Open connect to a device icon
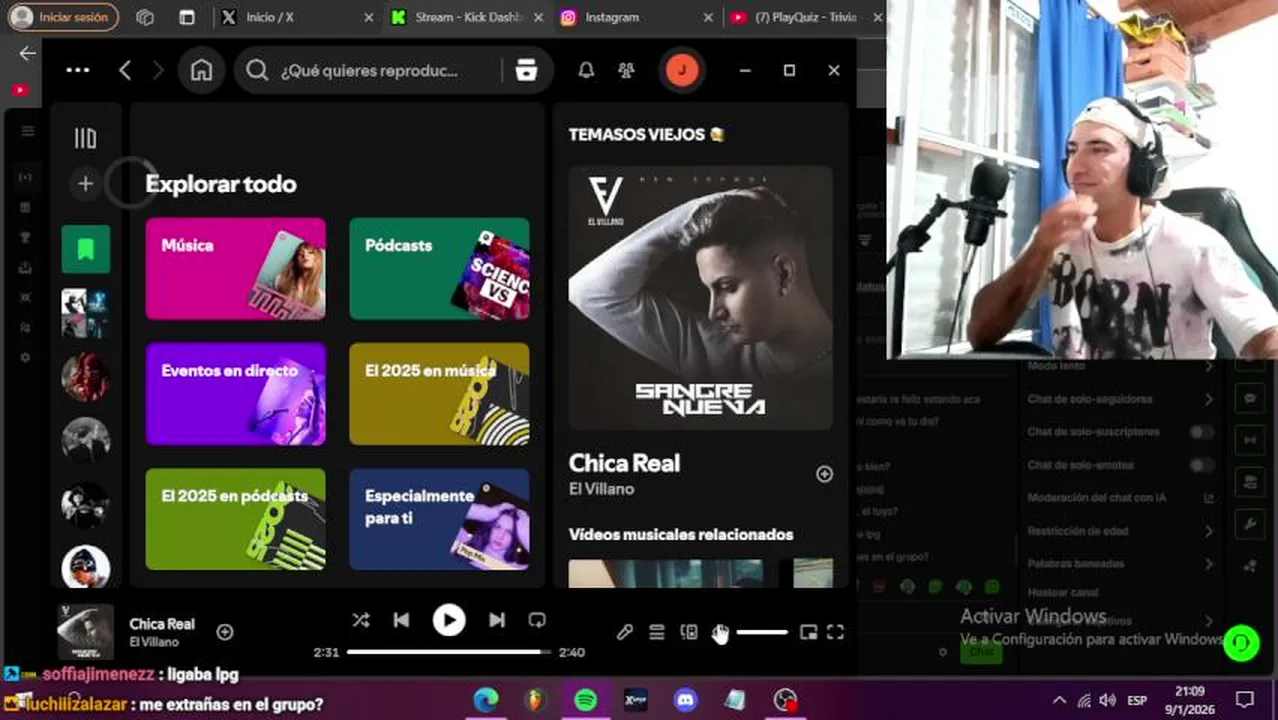 point(689,632)
